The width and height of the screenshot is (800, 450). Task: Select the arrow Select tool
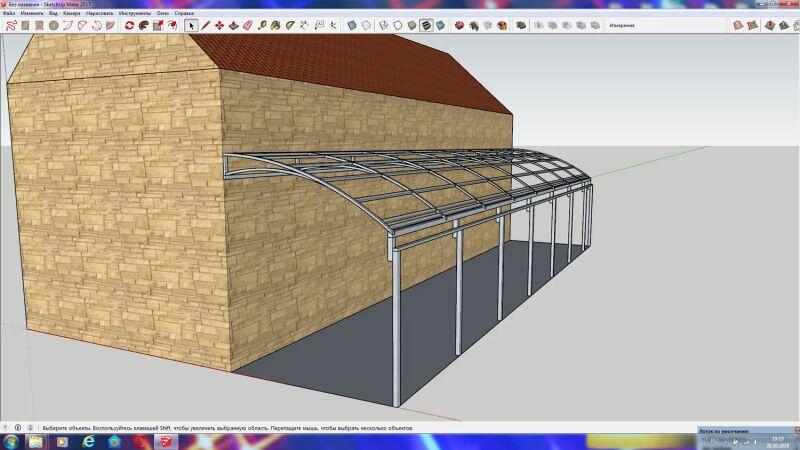pos(192,25)
